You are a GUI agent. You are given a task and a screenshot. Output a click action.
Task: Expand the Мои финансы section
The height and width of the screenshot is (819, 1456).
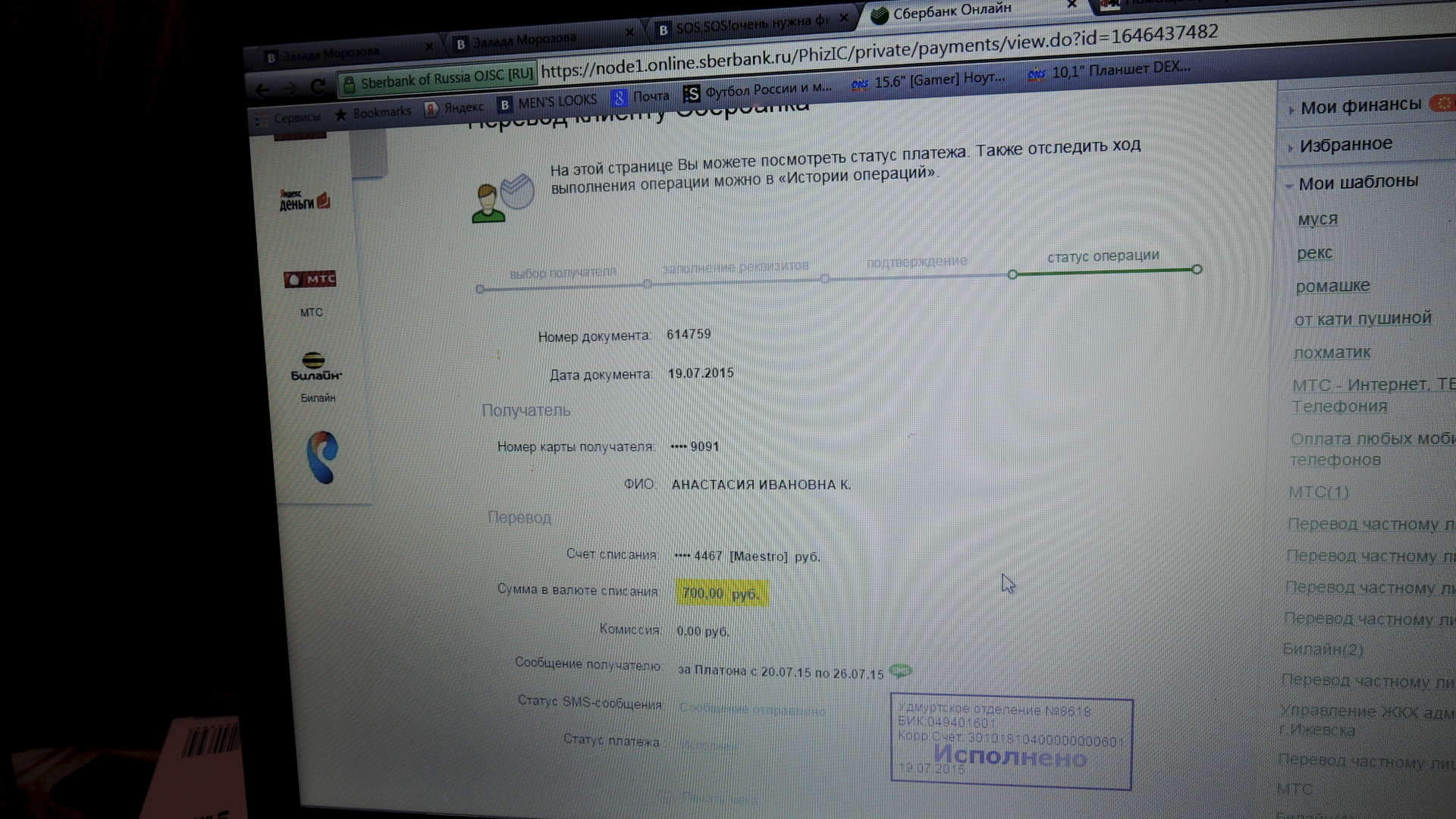[x=1360, y=106]
